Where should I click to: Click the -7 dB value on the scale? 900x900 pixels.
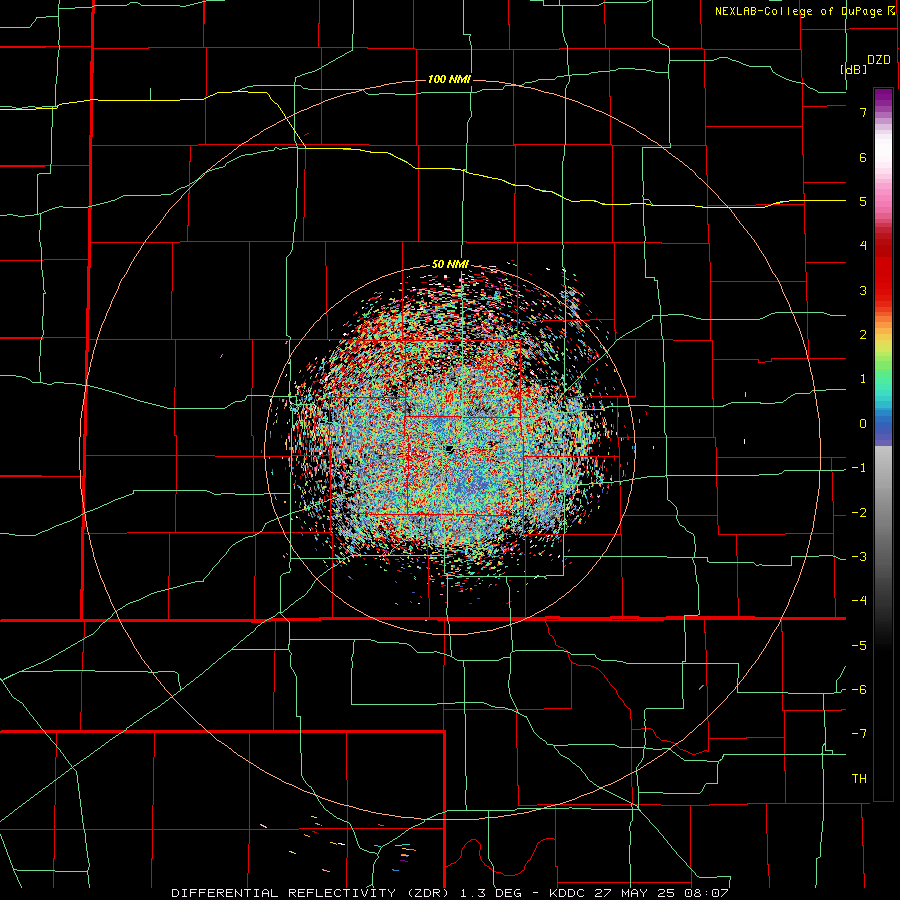(859, 734)
